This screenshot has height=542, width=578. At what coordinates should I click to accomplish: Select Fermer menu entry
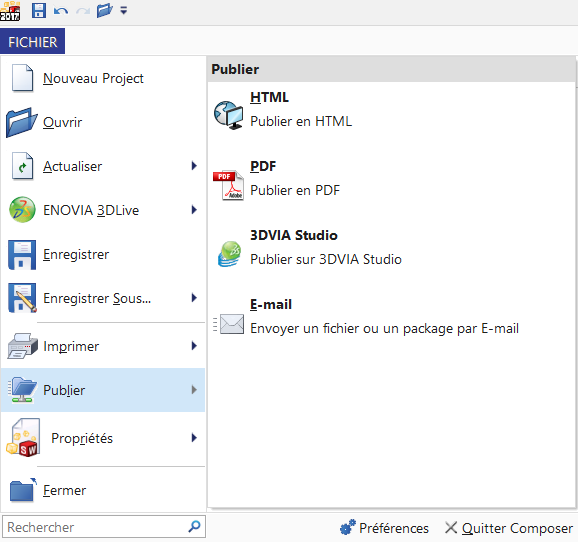click(103, 490)
